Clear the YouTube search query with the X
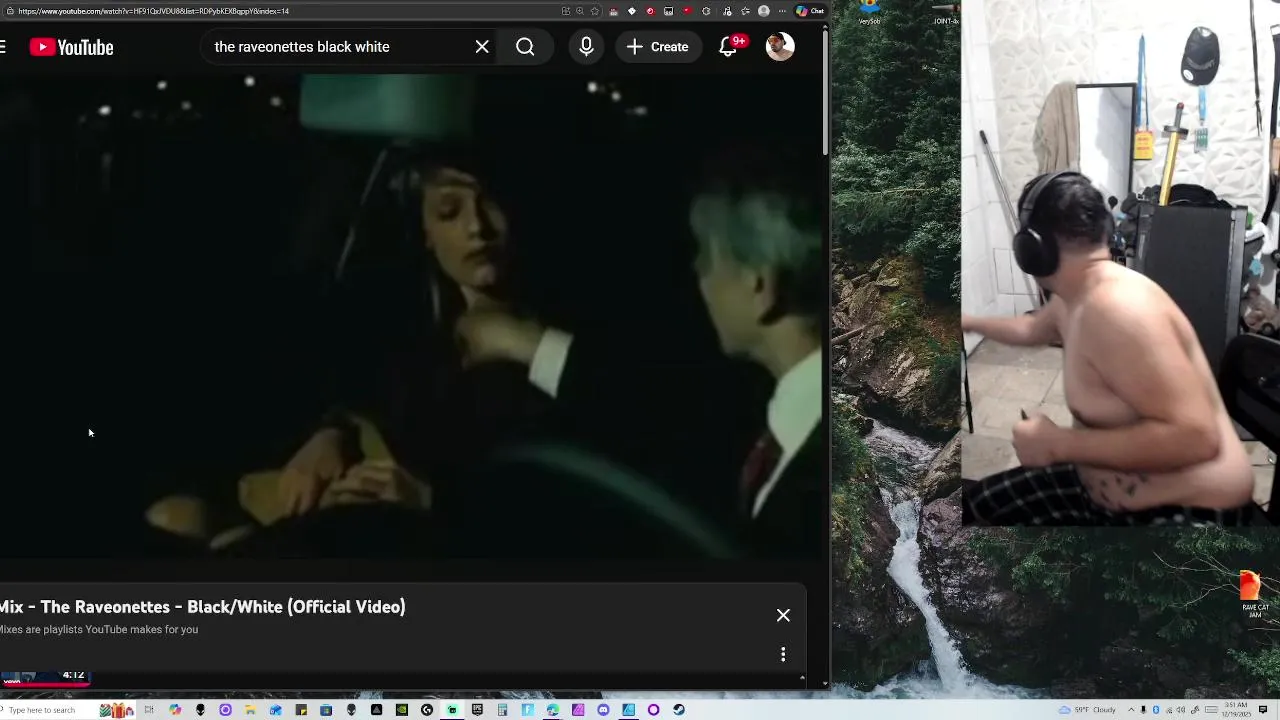Viewport: 1280px width, 720px height. pos(482,47)
